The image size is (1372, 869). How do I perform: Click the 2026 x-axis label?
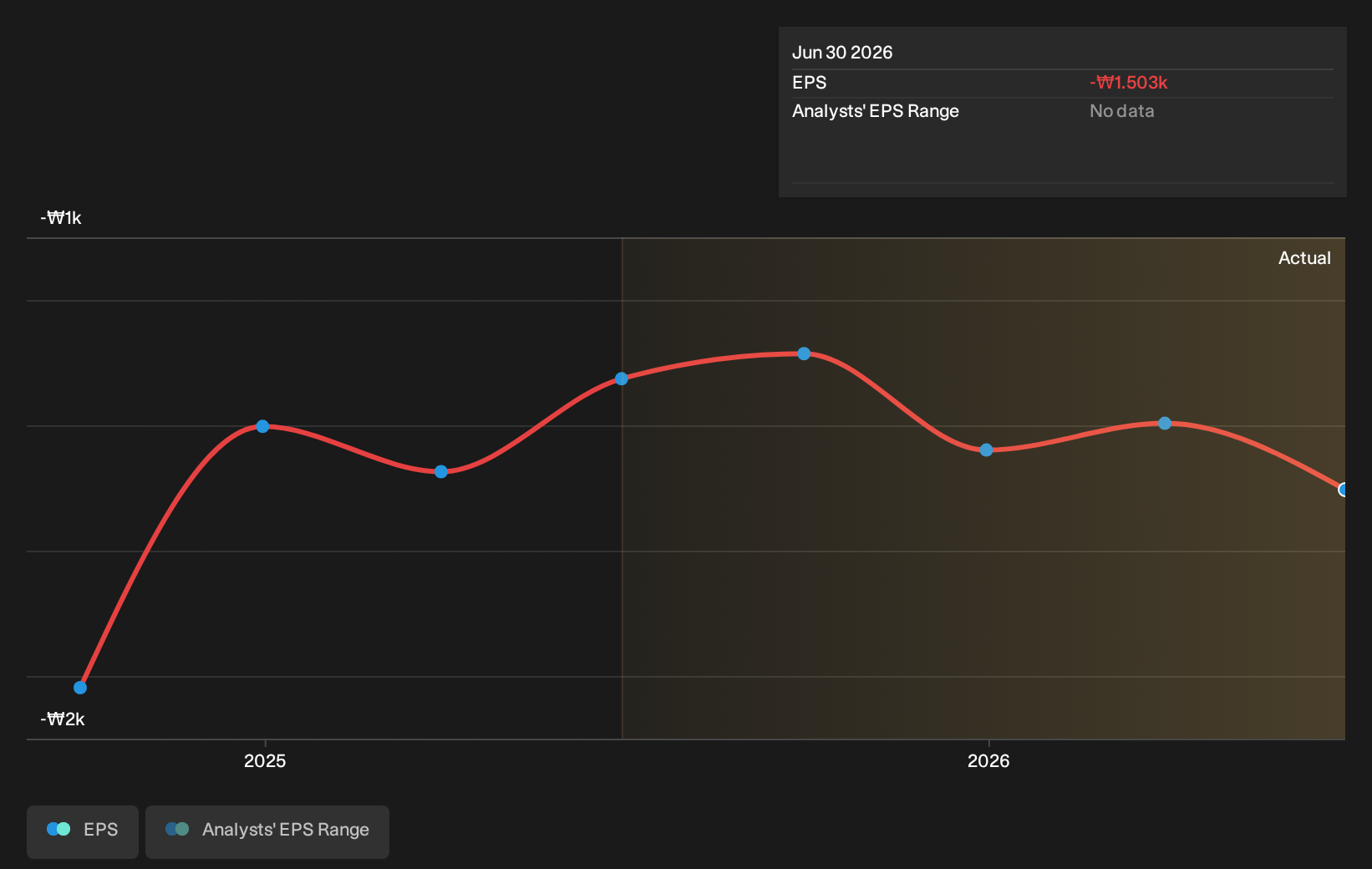(988, 760)
